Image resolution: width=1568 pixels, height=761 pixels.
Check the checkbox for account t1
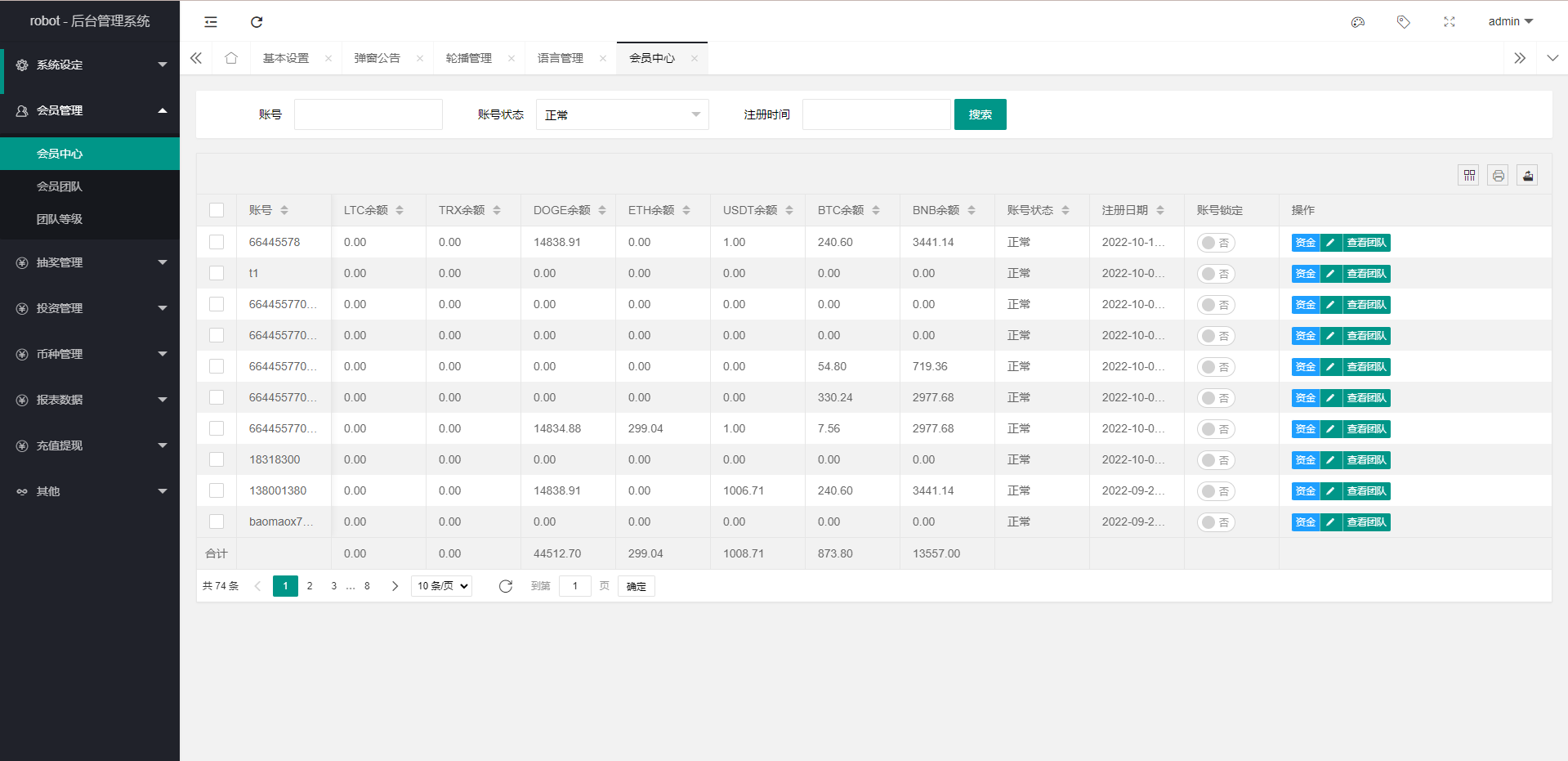click(x=217, y=273)
